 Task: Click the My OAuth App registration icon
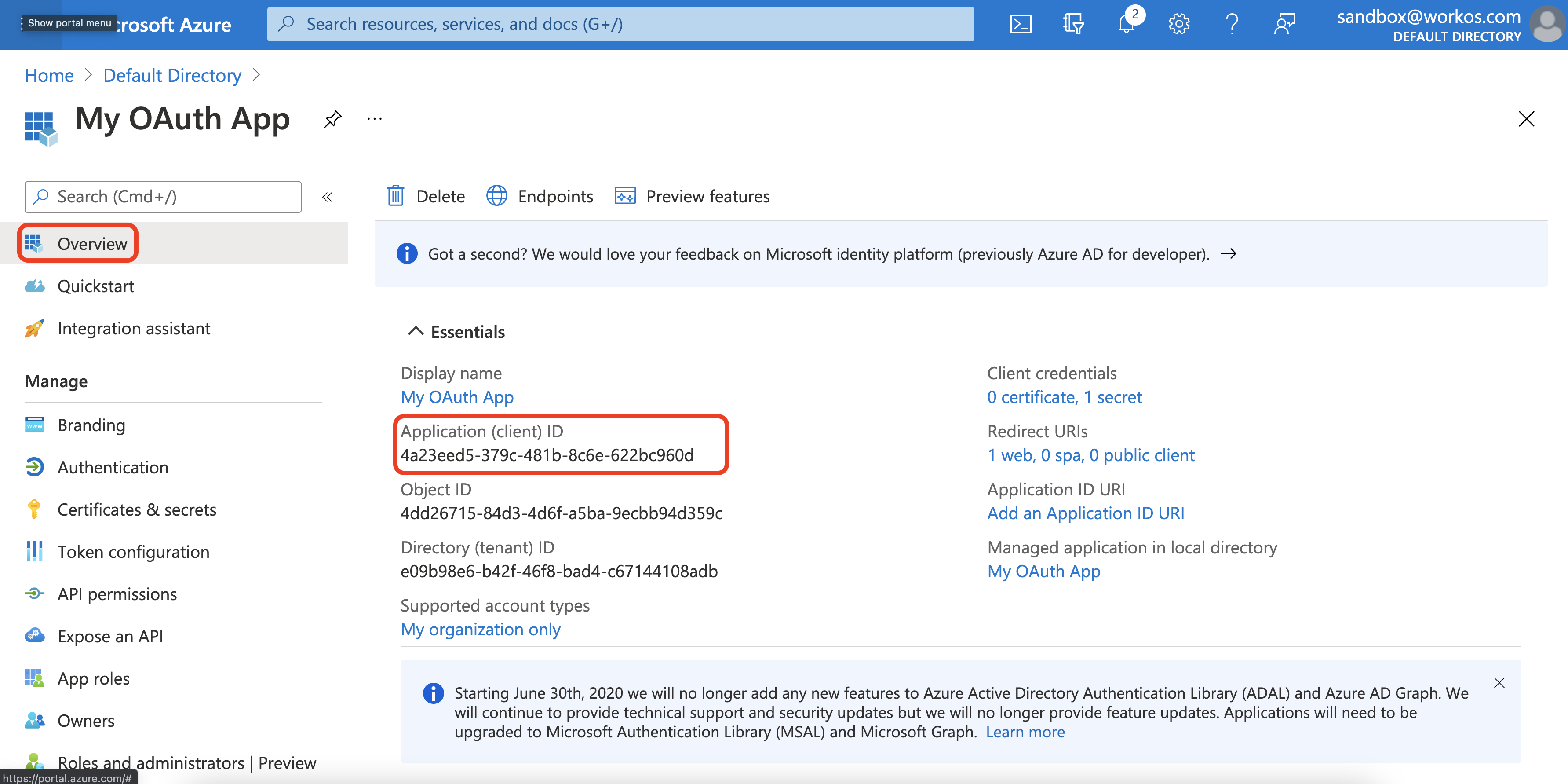pos(40,128)
